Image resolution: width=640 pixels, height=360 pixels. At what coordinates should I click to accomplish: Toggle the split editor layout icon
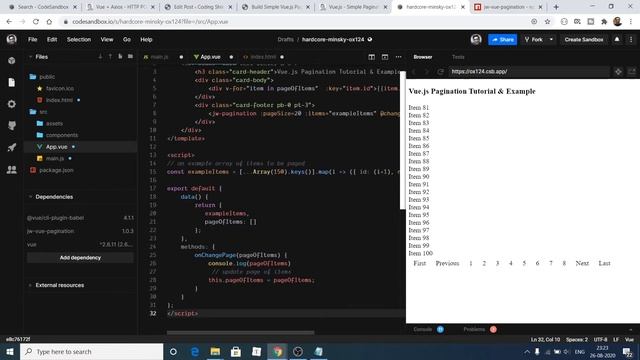coord(371,57)
